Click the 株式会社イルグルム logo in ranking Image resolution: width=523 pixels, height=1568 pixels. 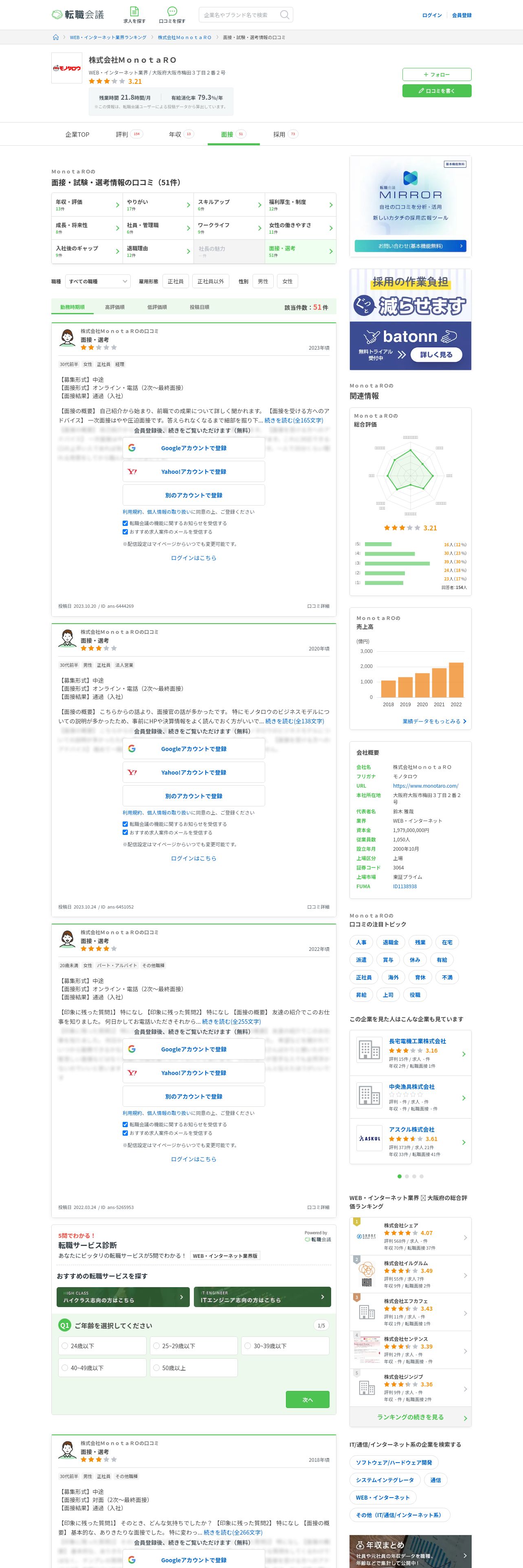(x=366, y=1274)
